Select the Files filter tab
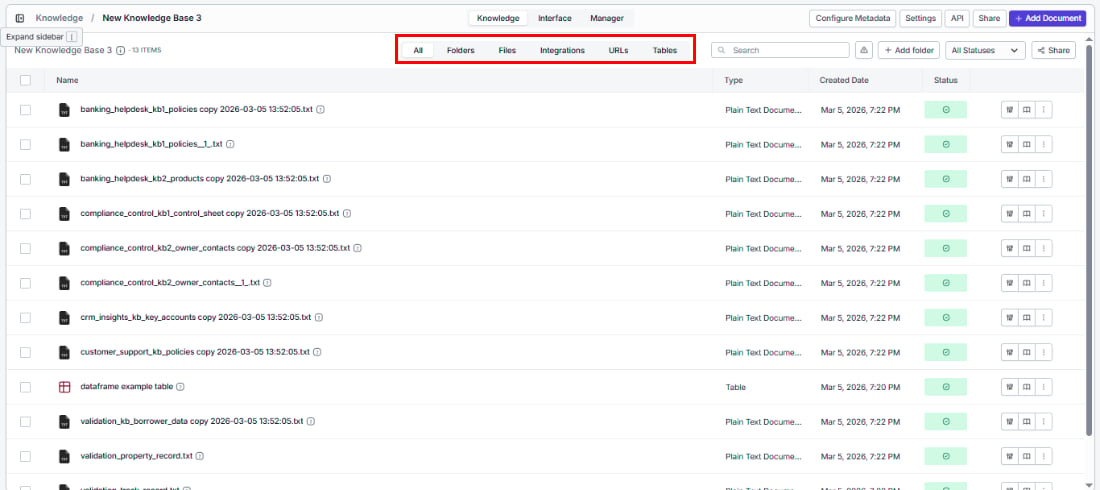 [507, 51]
